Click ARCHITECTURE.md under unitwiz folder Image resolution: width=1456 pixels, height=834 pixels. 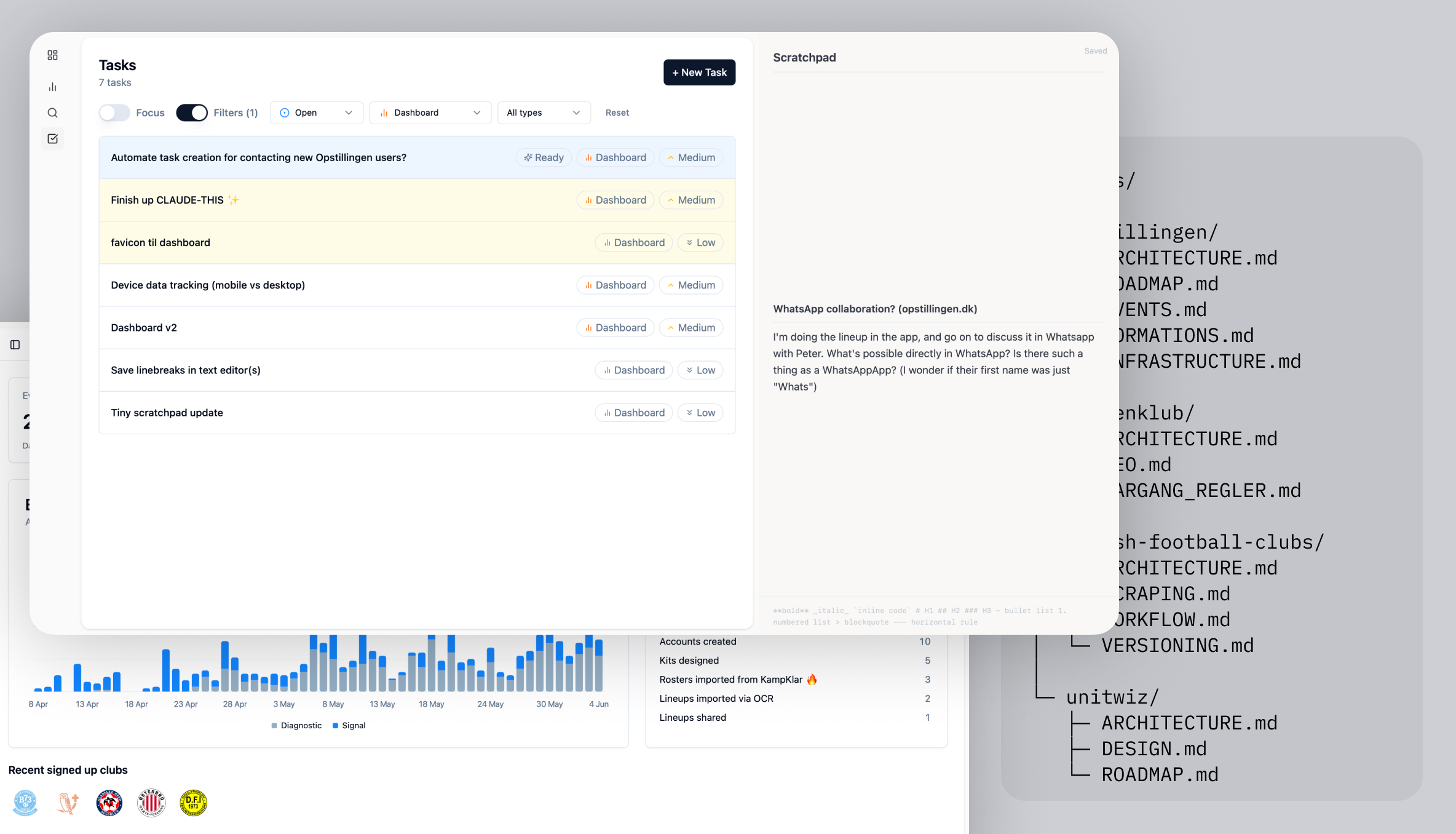[x=1189, y=723]
